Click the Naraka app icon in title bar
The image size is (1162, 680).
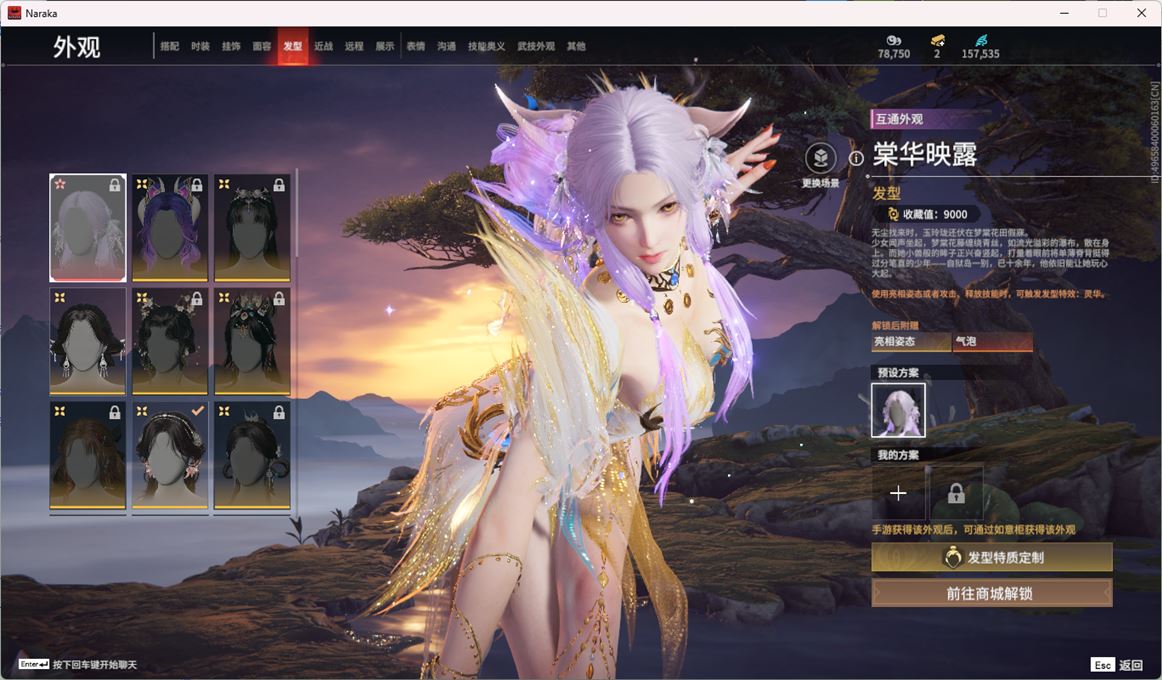tap(13, 13)
